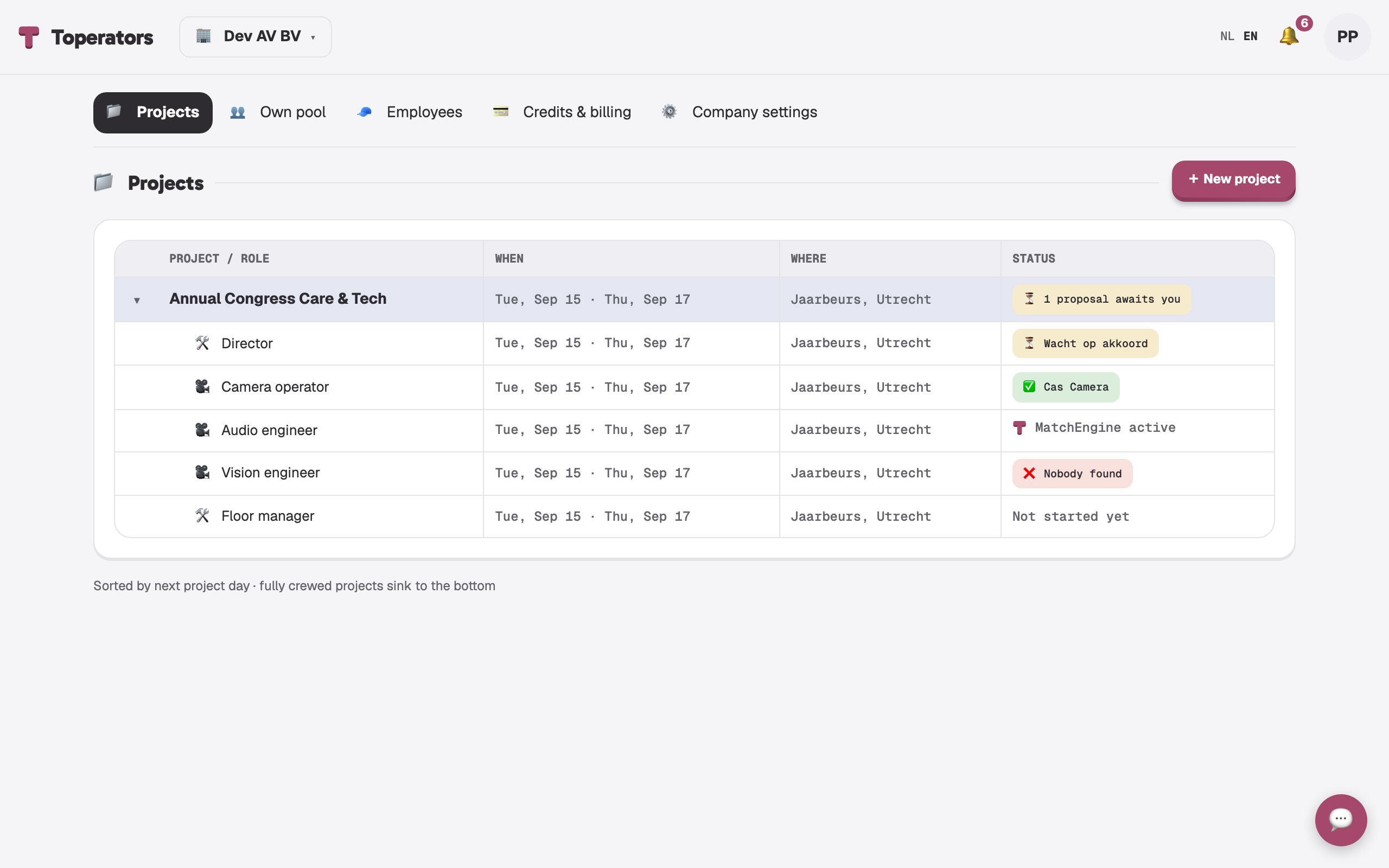Switch to the Own pool tab
The height and width of the screenshot is (868, 1389).
click(278, 112)
